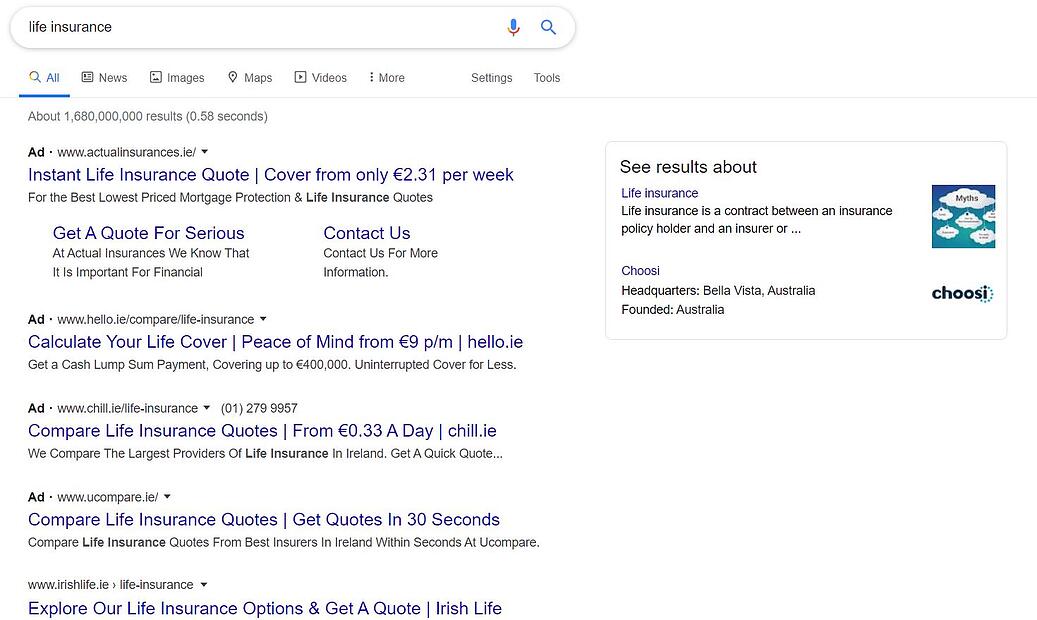1037x620 pixels.
Task: Open search Settings
Action: (x=491, y=77)
